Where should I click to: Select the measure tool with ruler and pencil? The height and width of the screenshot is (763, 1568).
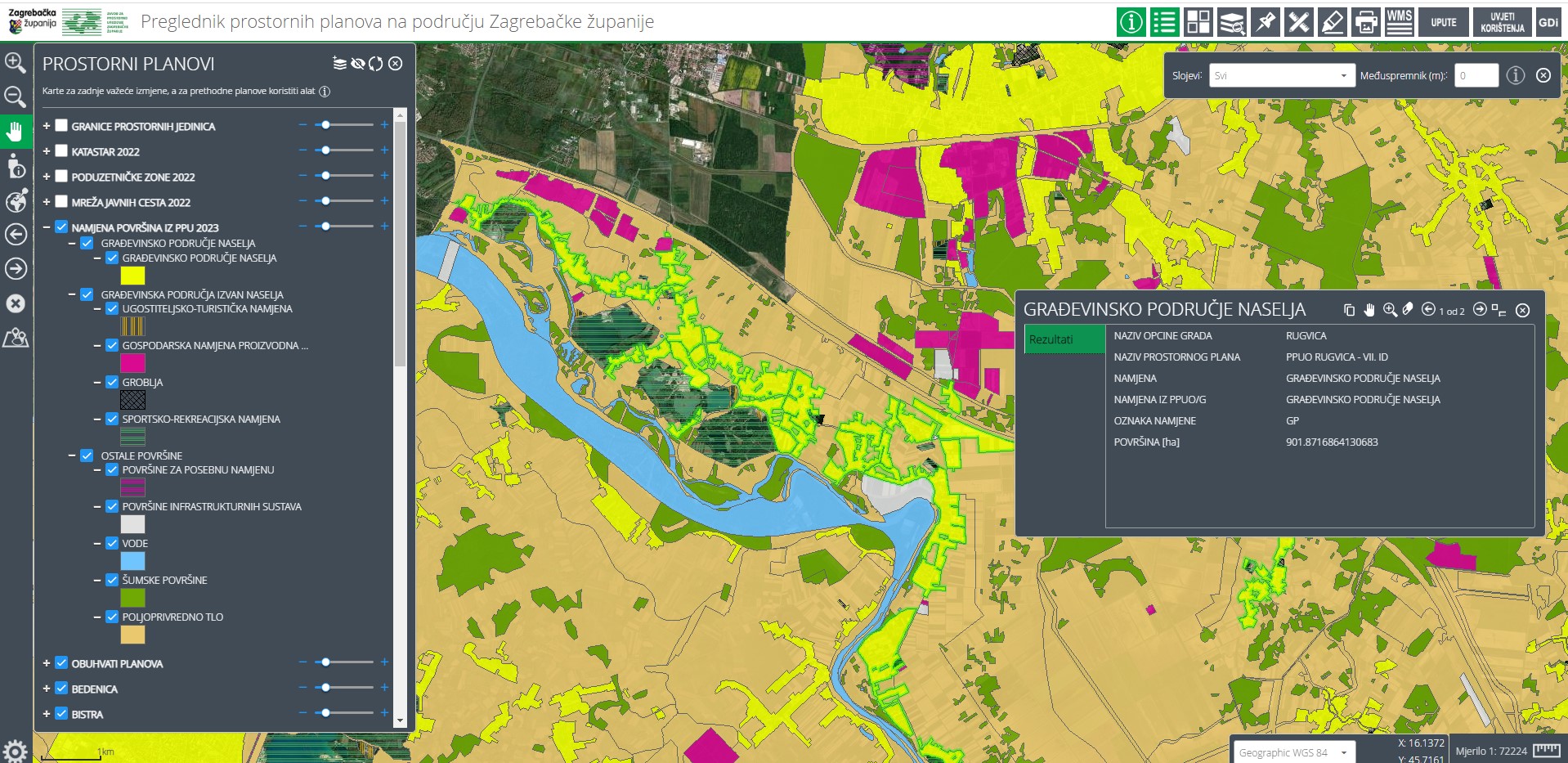tap(1298, 22)
